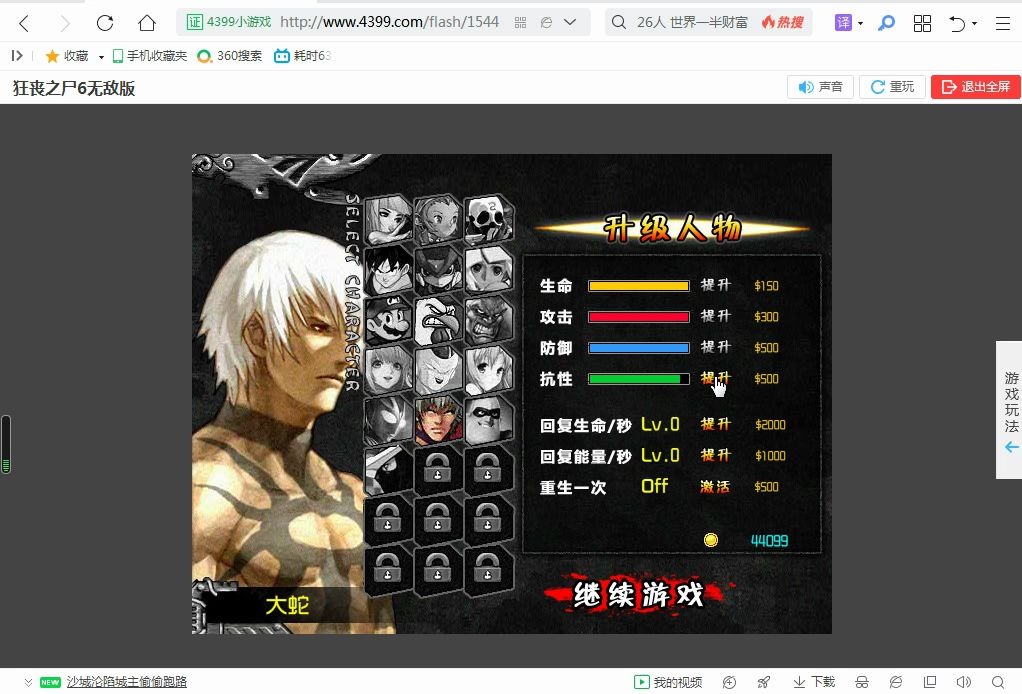Open 手机收藏夹 bookmark

(x=149, y=56)
